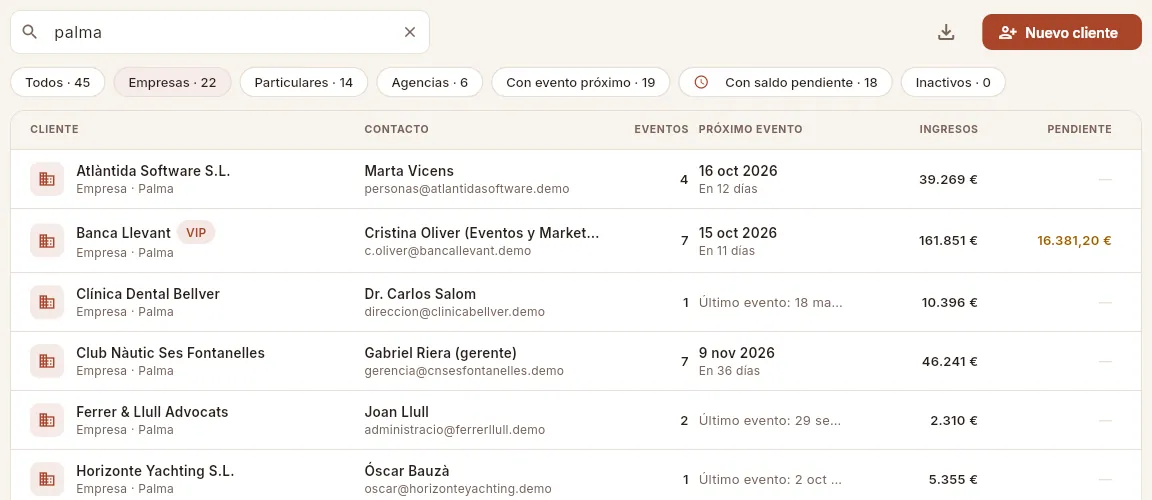1152x500 pixels.
Task: Click the company icon for Banca Llevant
Action: 47,241
